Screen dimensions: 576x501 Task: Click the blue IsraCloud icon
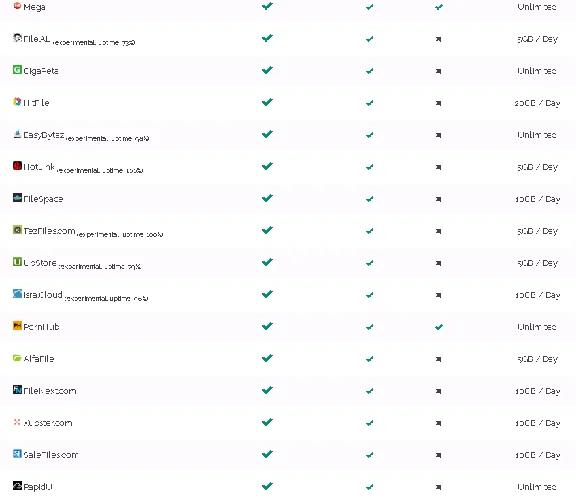(x=17, y=293)
